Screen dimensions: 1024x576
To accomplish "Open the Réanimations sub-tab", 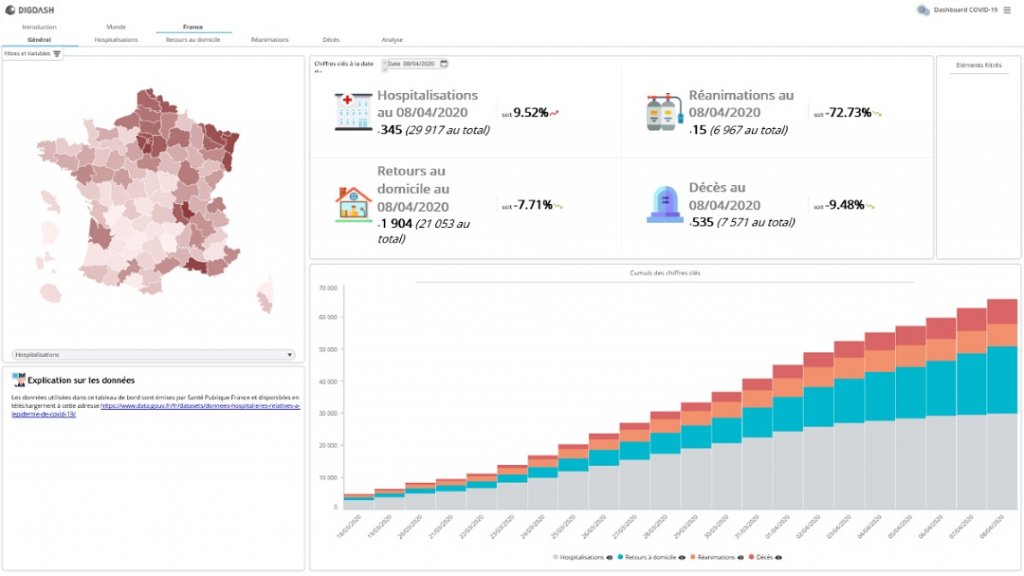I will [x=270, y=40].
